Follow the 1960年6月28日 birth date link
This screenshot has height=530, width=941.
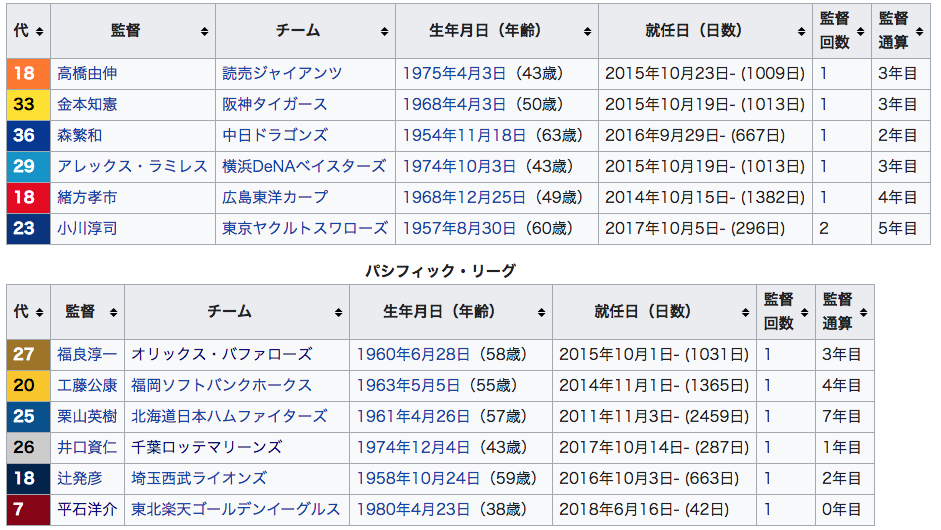pos(413,355)
